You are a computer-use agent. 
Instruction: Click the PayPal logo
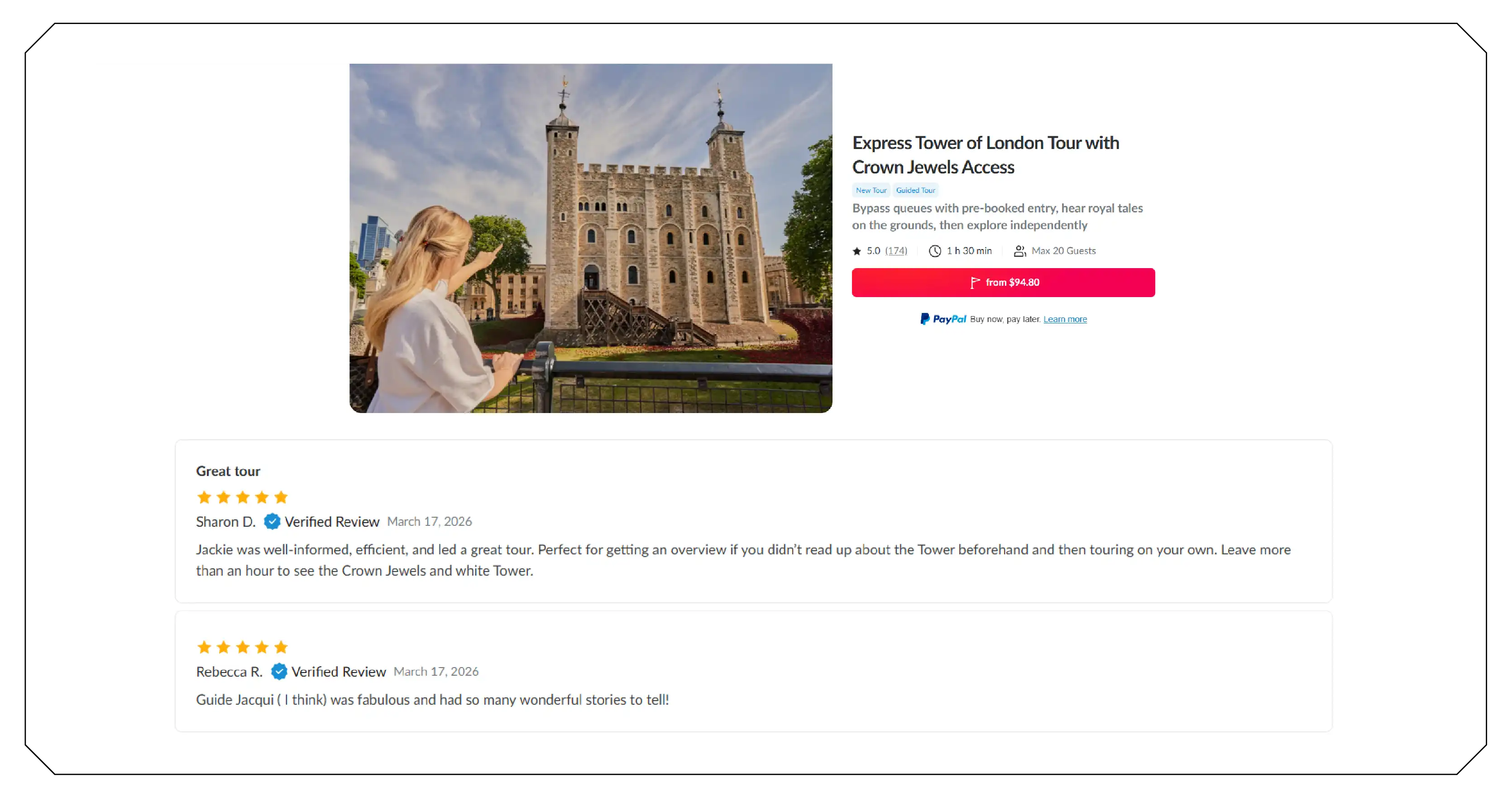[x=943, y=318]
